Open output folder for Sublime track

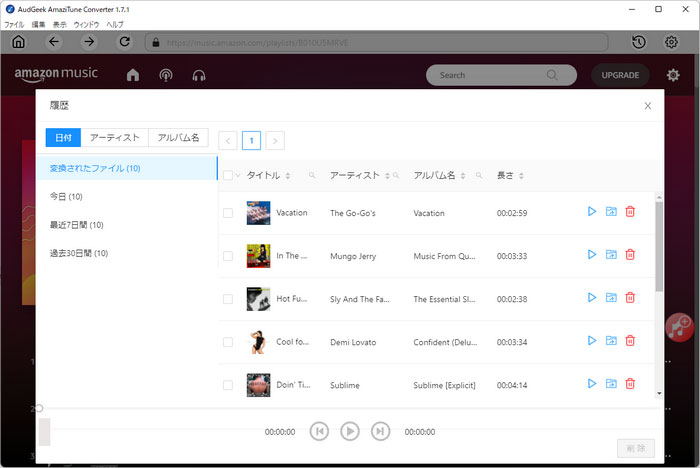pyautogui.click(x=611, y=384)
